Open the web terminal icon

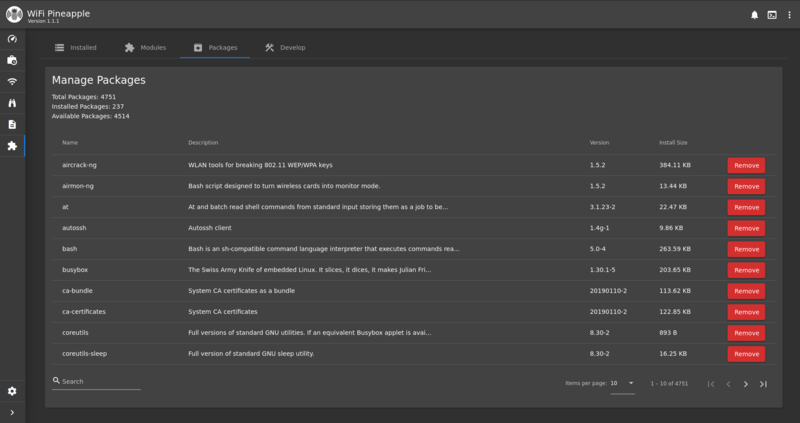coord(772,15)
